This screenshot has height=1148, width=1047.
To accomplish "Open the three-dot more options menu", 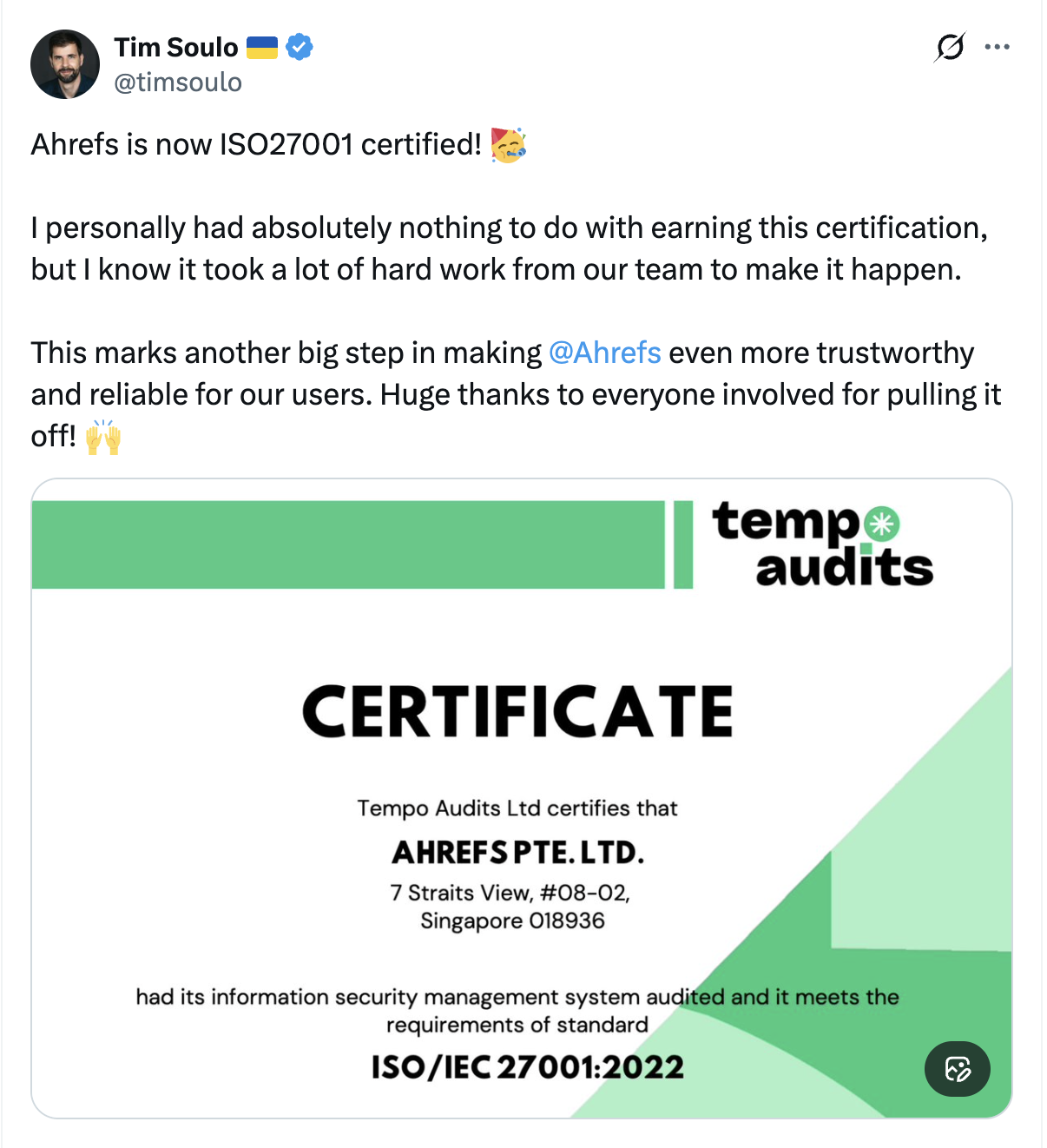I will [997, 48].
